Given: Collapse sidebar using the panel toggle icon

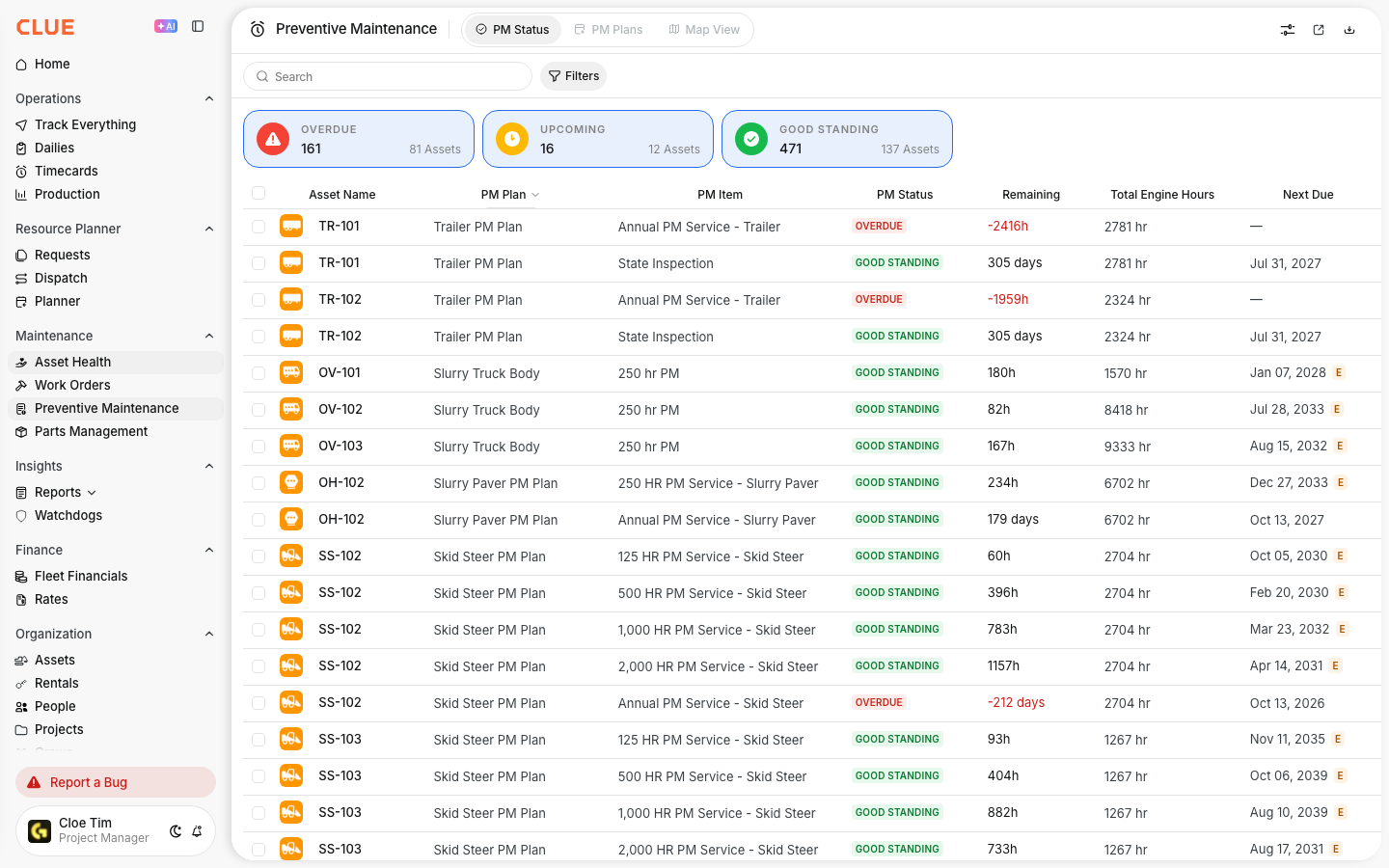Looking at the screenshot, I should pos(198,26).
